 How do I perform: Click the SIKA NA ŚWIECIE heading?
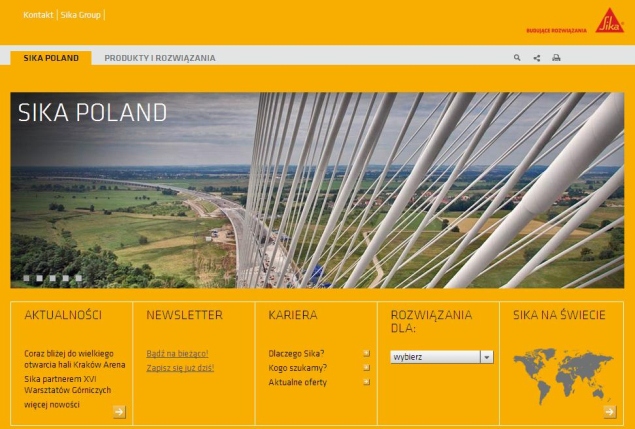[x=559, y=315]
